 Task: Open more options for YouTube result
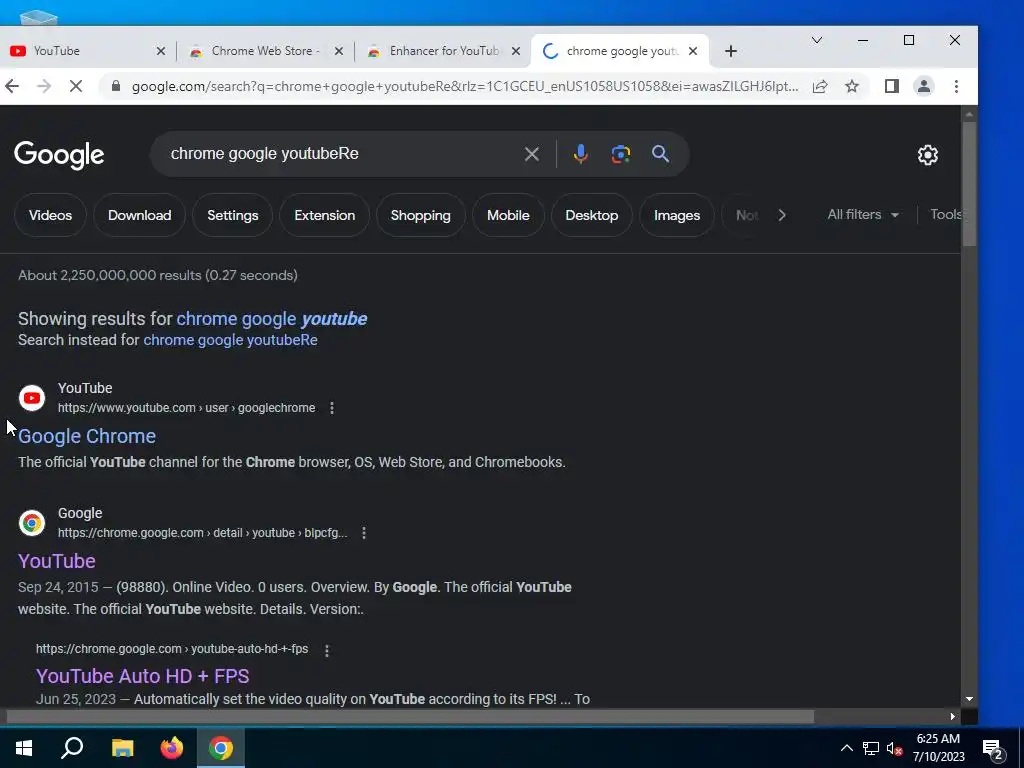(332, 408)
